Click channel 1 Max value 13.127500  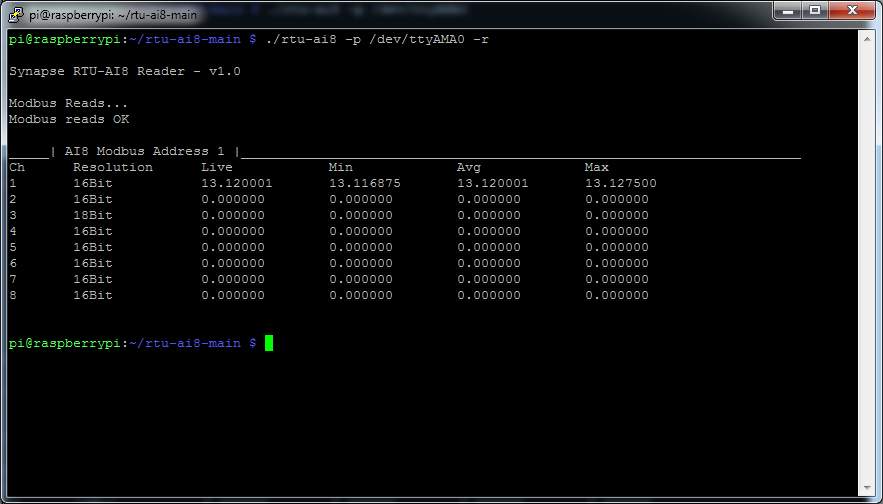click(x=620, y=183)
